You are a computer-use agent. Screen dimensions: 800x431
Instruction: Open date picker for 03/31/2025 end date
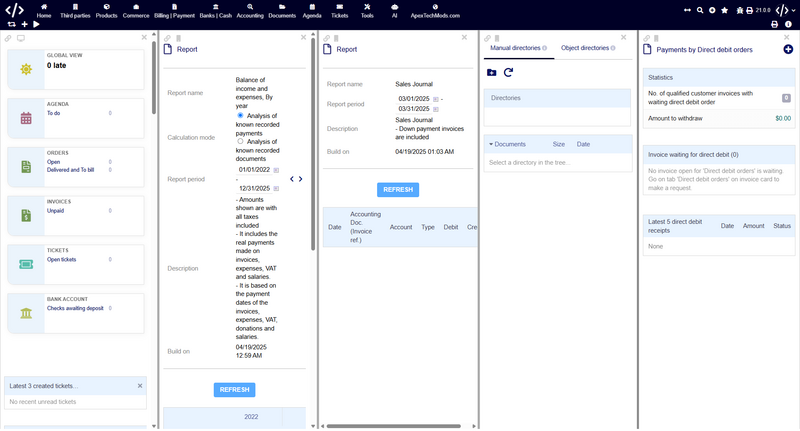pyautogui.click(x=437, y=109)
